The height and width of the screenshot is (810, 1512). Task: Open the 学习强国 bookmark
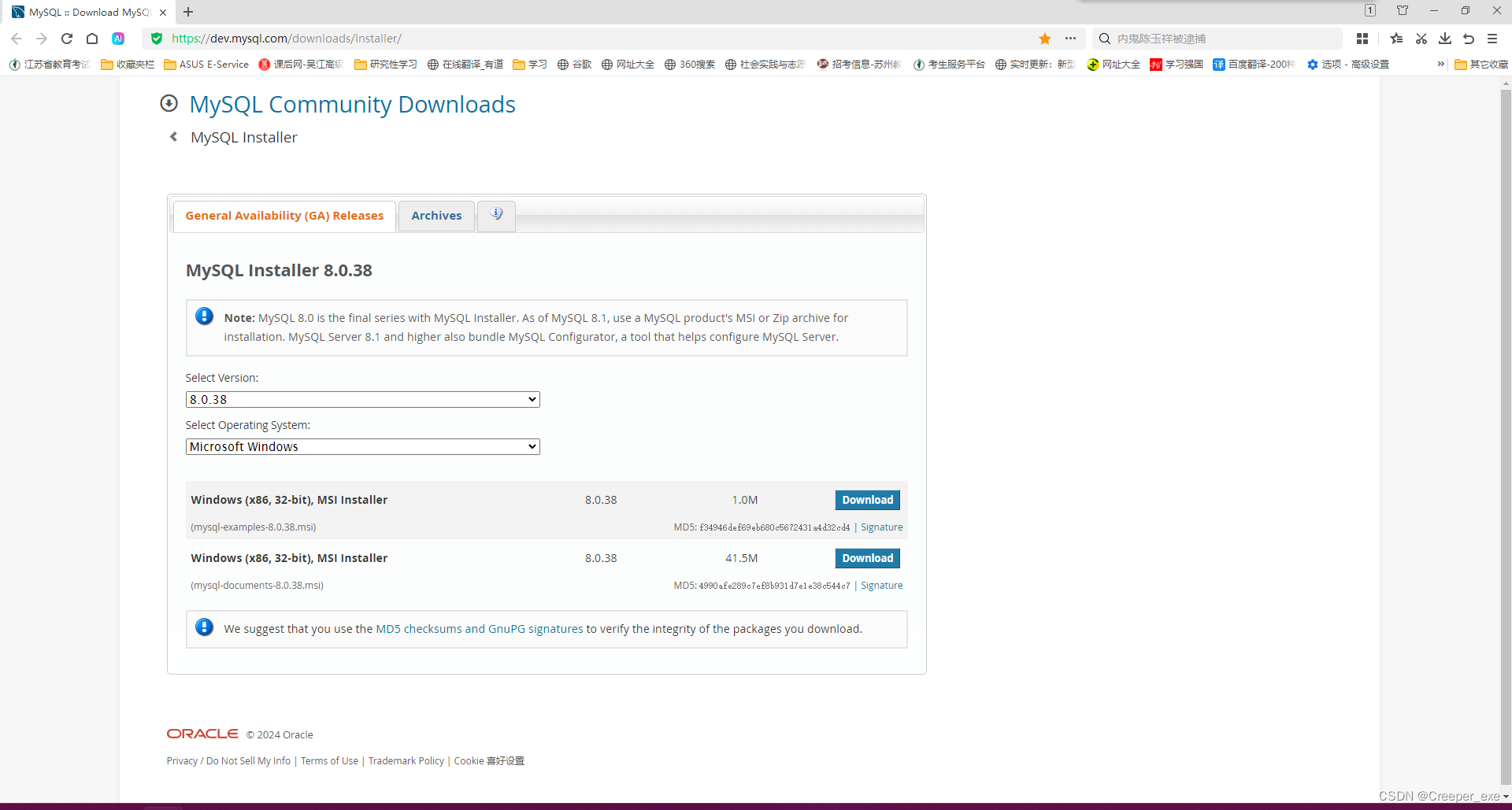[x=1177, y=65]
